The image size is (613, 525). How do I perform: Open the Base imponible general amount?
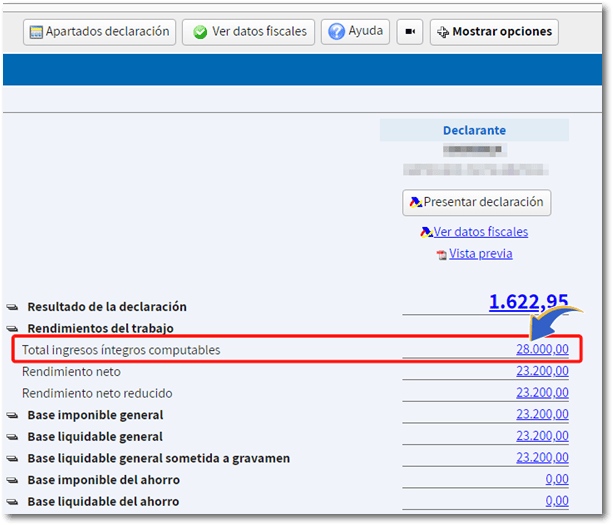click(542, 415)
